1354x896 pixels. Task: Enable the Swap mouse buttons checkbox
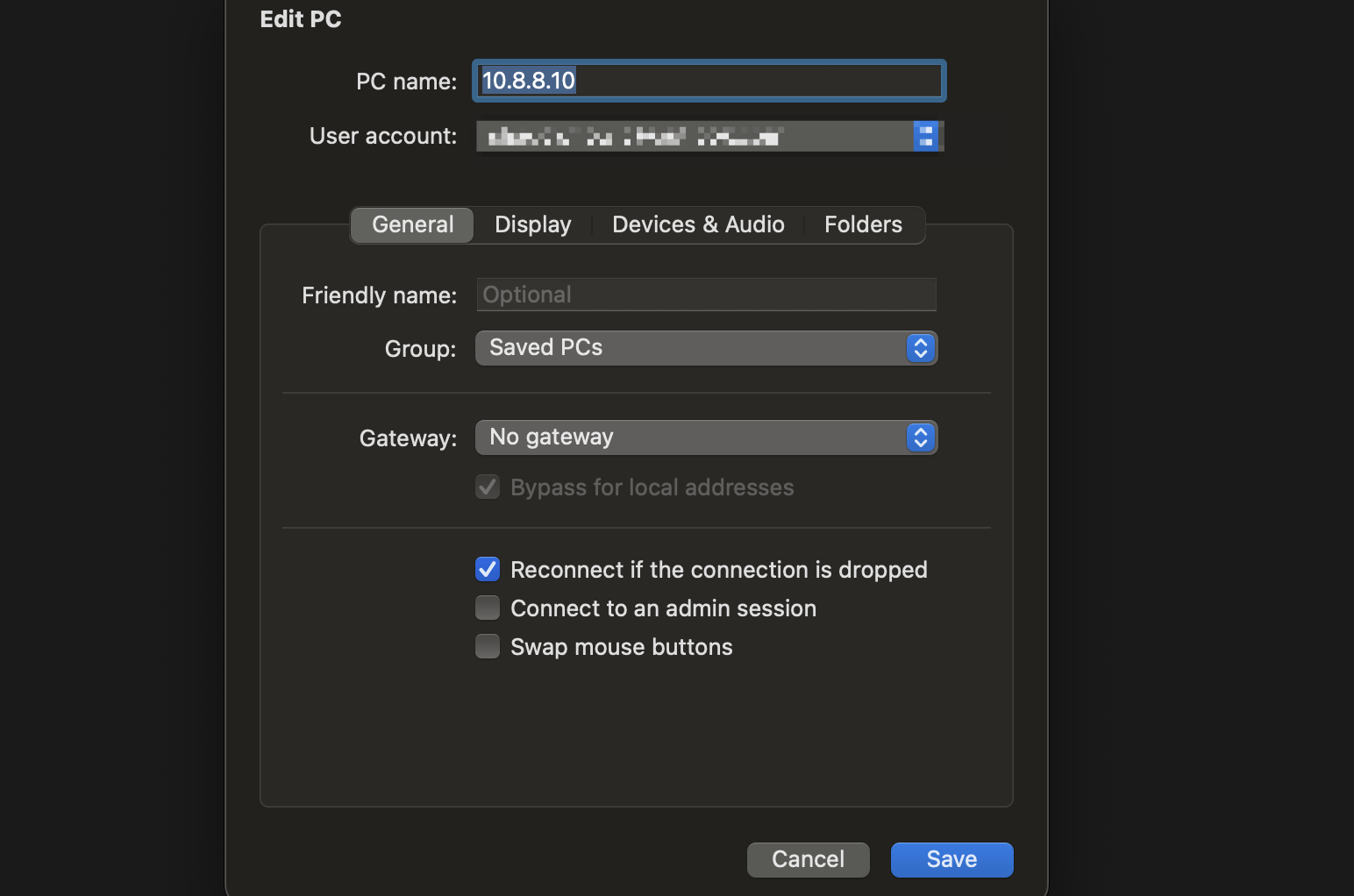(x=488, y=647)
